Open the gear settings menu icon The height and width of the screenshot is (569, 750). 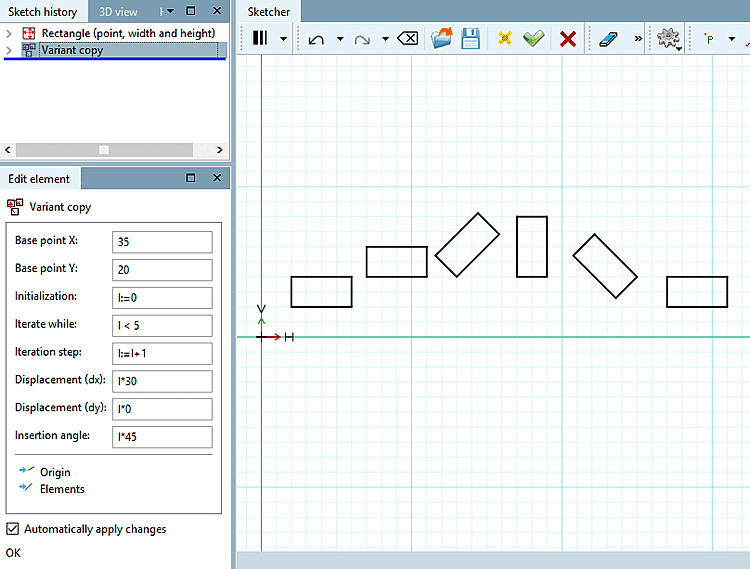tap(669, 39)
